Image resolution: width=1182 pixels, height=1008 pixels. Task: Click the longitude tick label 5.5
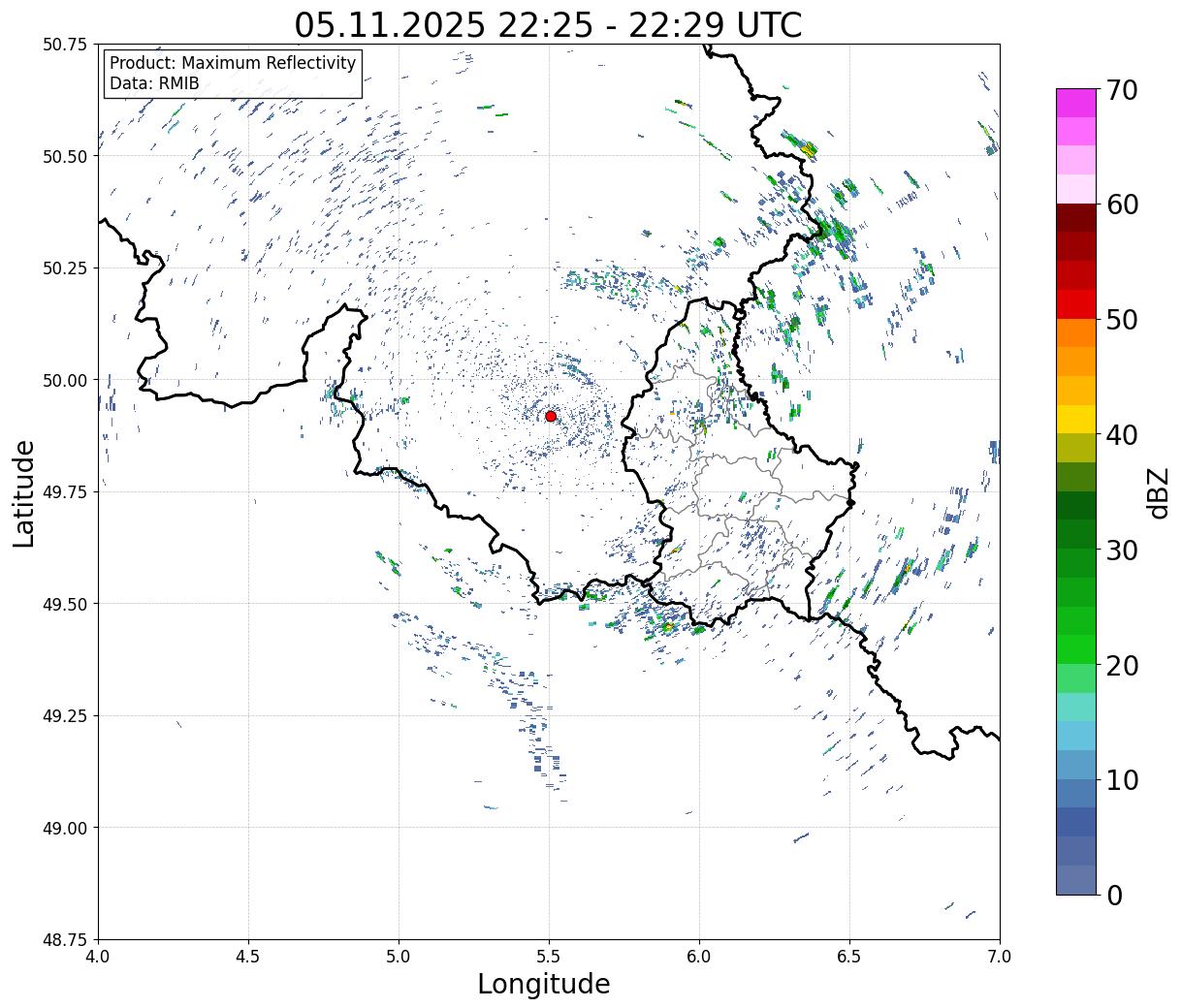[x=549, y=956]
